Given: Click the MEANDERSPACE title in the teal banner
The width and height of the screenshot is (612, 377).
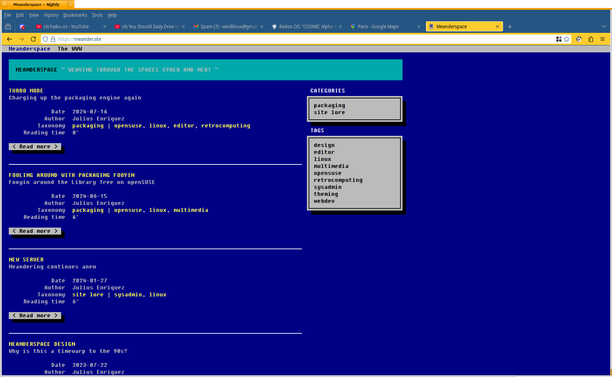Looking at the screenshot, I should coord(36,70).
